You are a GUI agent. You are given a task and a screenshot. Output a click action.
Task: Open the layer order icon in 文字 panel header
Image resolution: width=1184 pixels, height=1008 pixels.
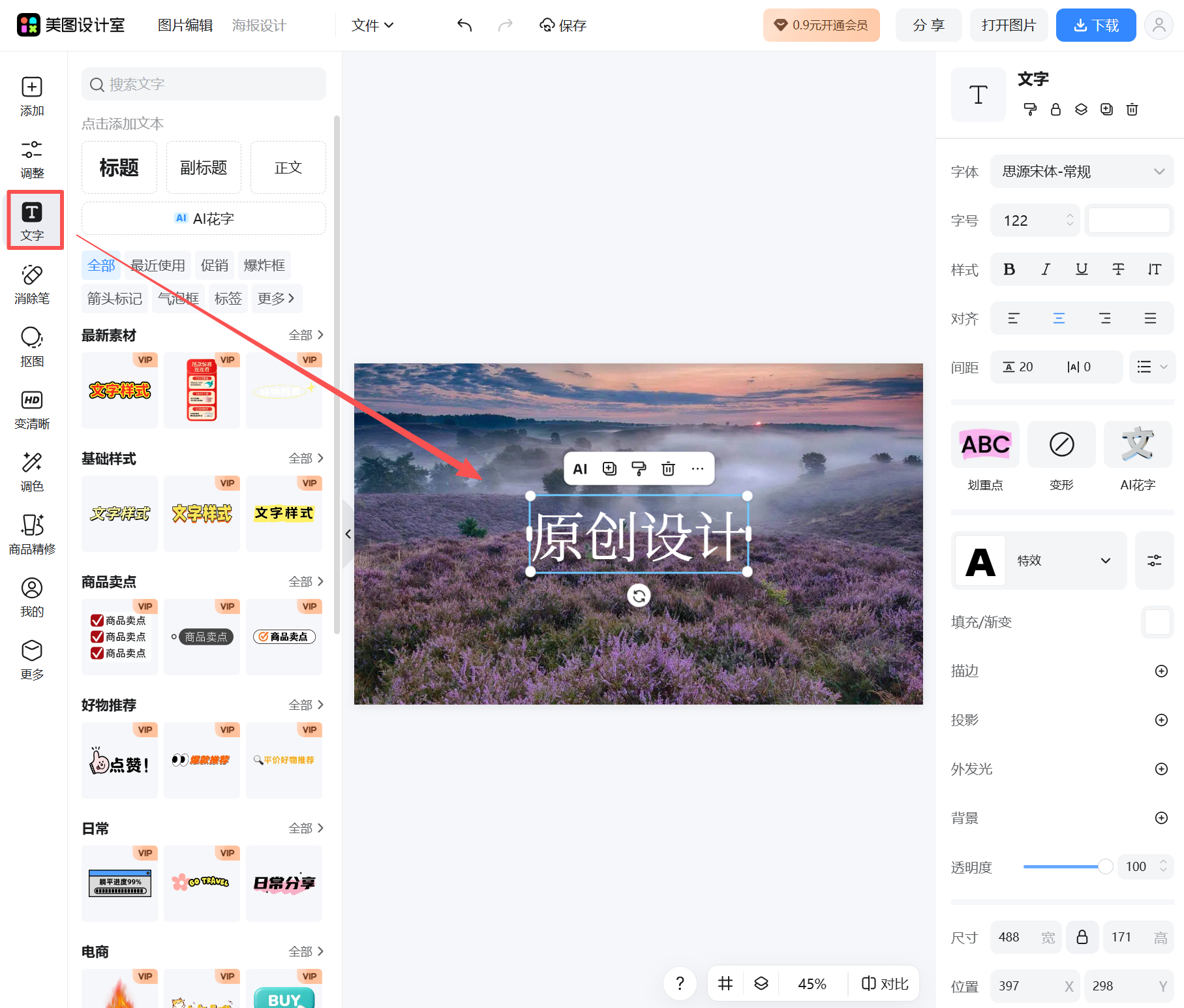(1081, 109)
